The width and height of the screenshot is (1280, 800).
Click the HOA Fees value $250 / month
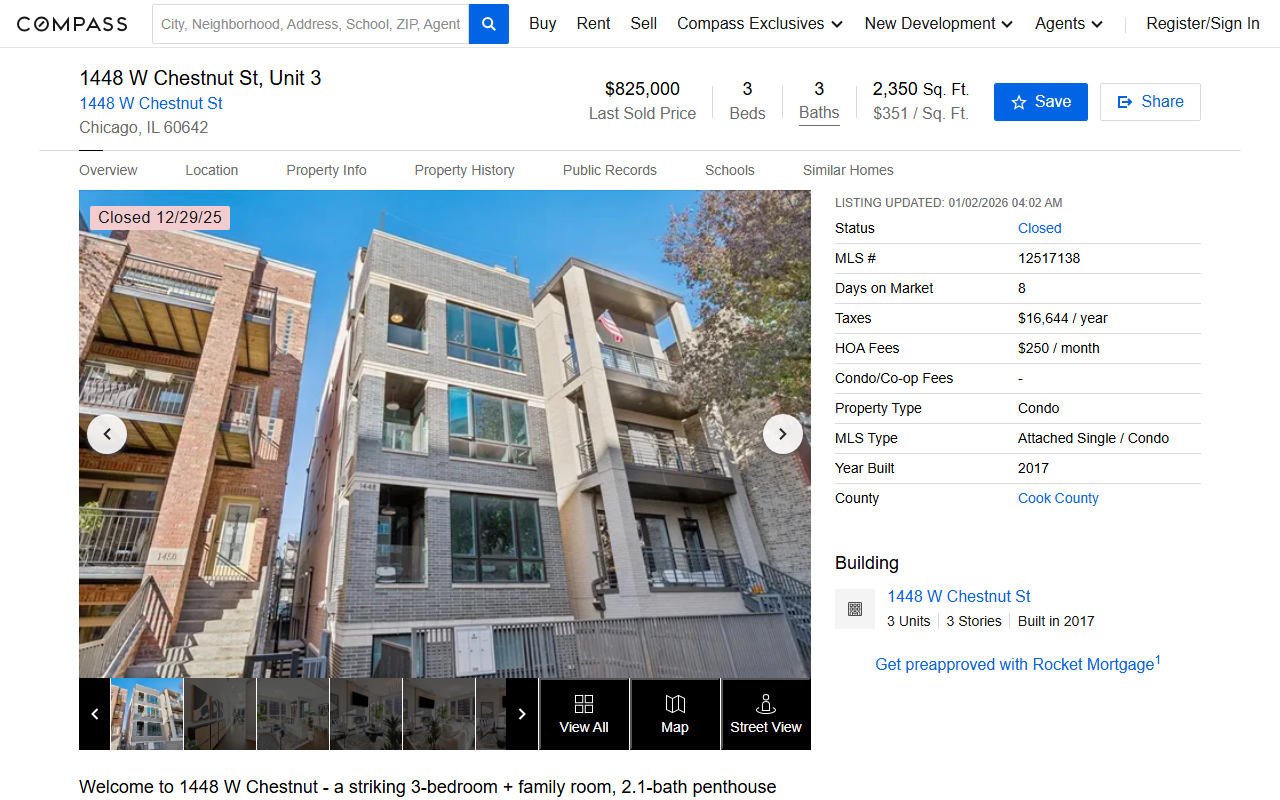(1059, 348)
